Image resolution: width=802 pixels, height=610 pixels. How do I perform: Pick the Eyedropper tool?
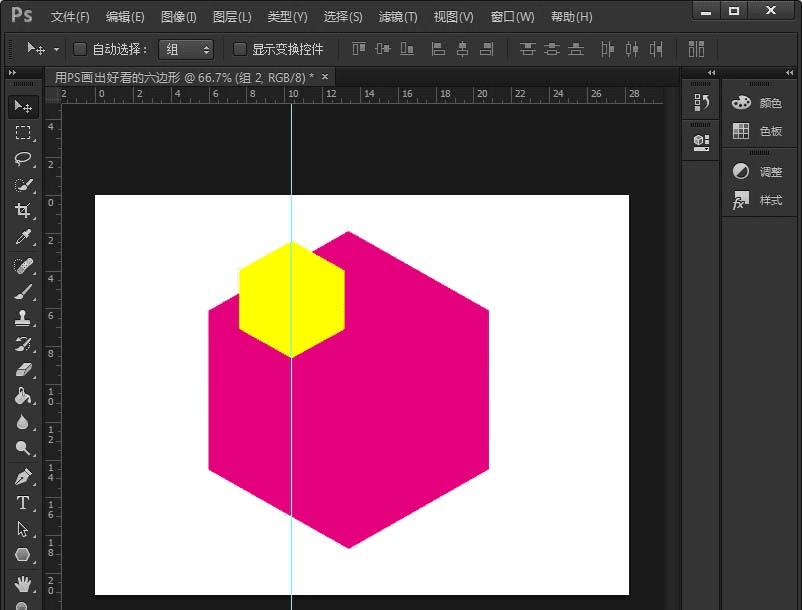[x=23, y=238]
